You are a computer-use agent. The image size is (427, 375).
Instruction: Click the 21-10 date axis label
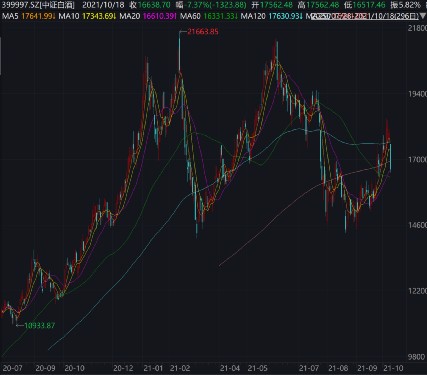click(x=393, y=368)
